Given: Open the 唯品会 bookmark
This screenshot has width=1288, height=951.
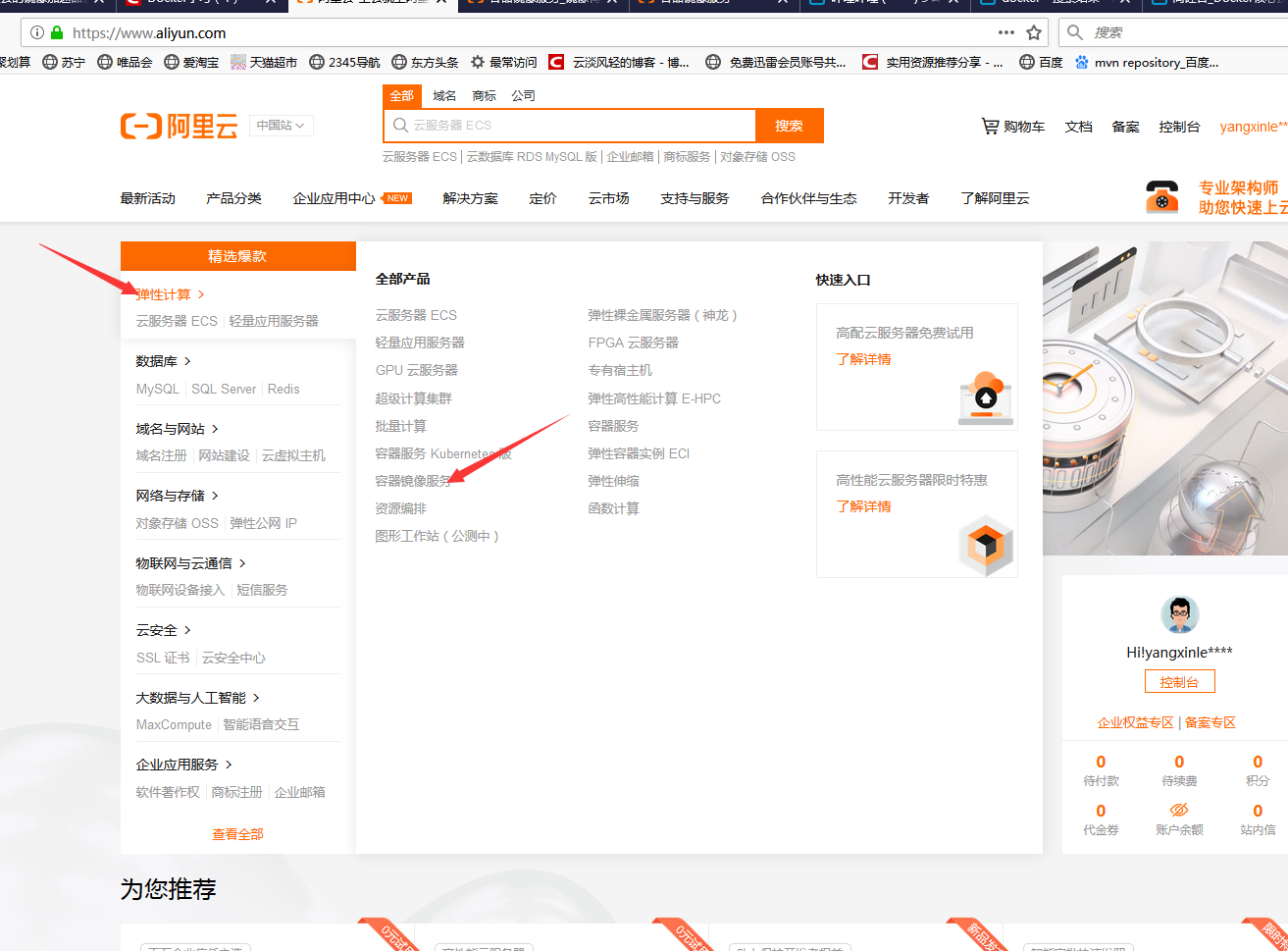Looking at the screenshot, I should [125, 62].
